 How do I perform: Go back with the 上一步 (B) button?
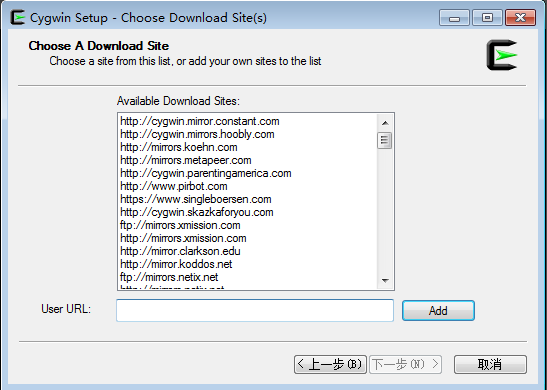tap(330, 365)
